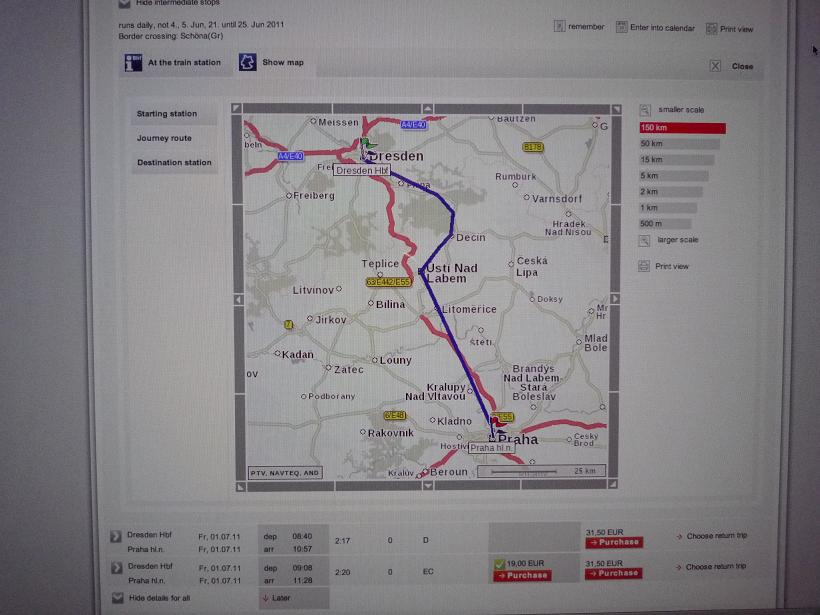Pan the map to the north-west corner
The image size is (820, 615).
(x=236, y=108)
